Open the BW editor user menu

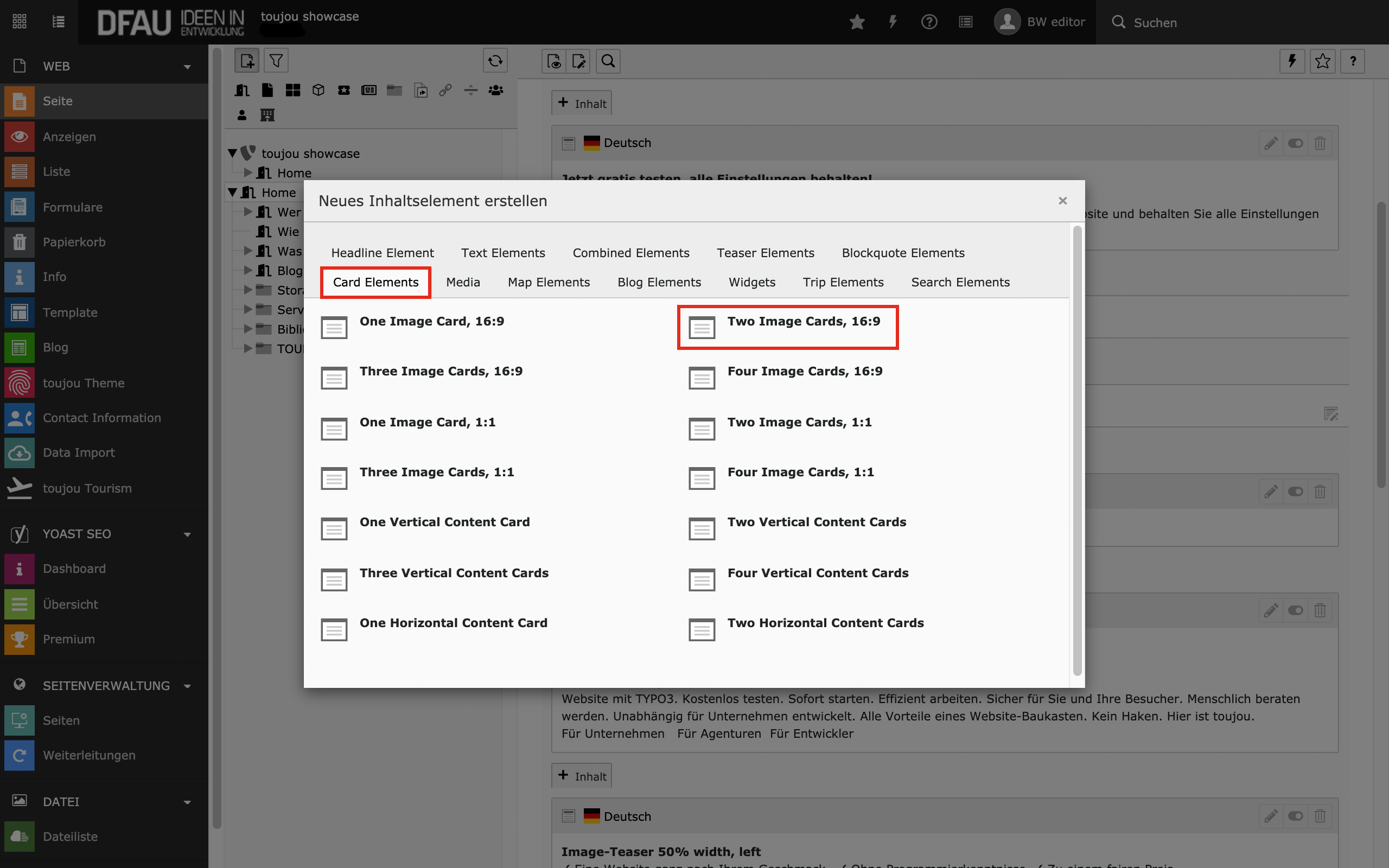point(1040,22)
